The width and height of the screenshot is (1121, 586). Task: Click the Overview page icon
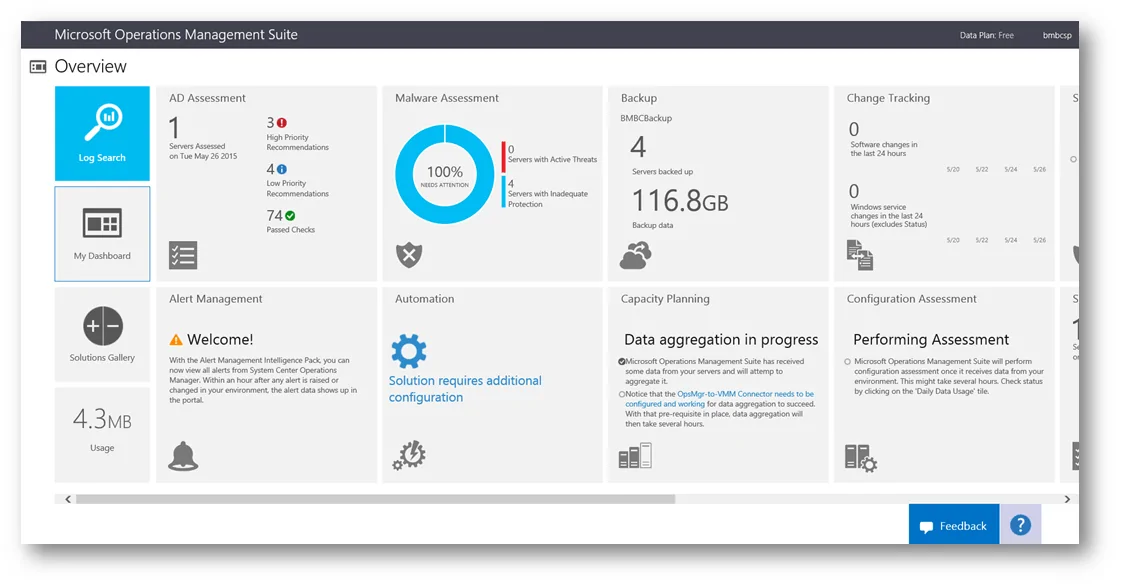pyautogui.click(x=38, y=66)
